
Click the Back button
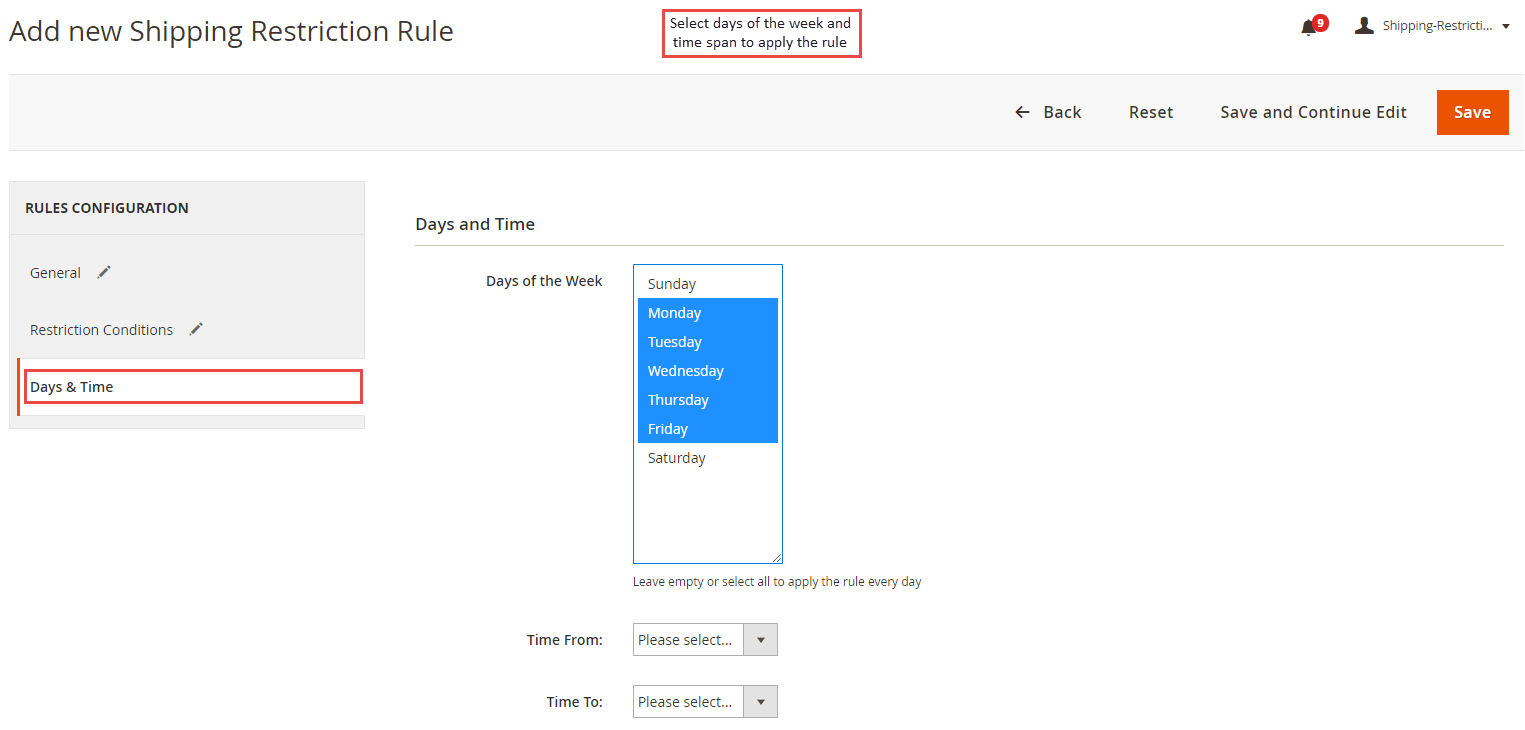[1048, 112]
